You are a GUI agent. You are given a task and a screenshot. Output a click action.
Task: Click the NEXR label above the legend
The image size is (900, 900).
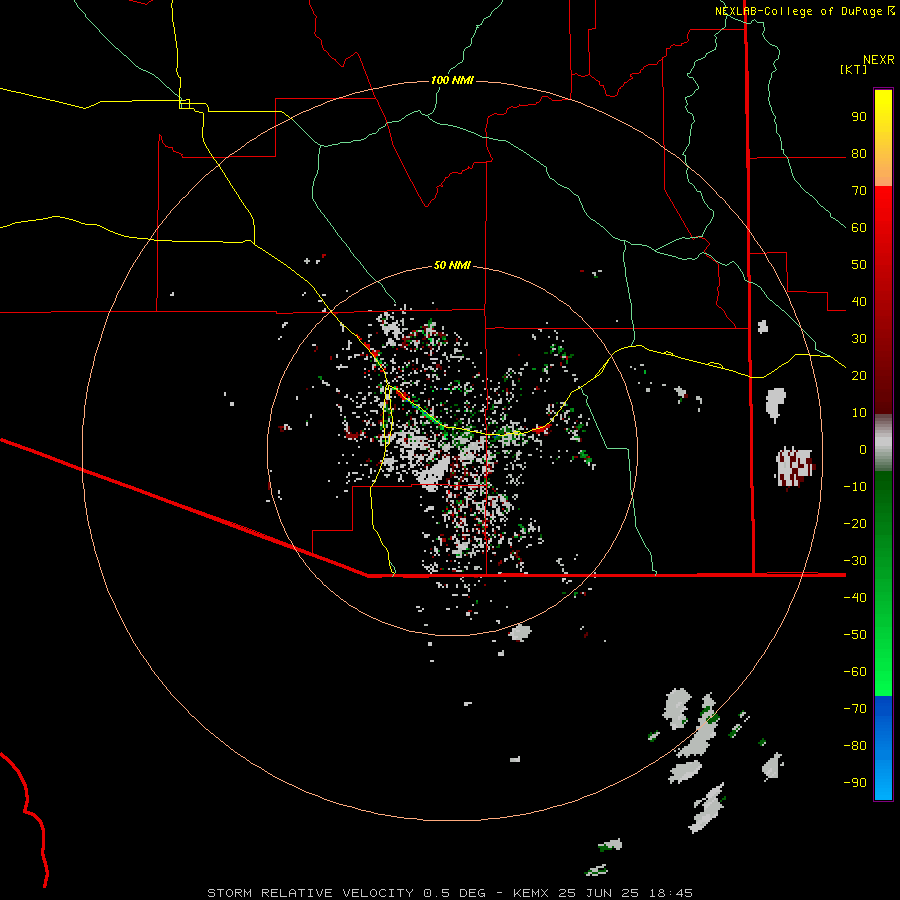(x=879, y=60)
